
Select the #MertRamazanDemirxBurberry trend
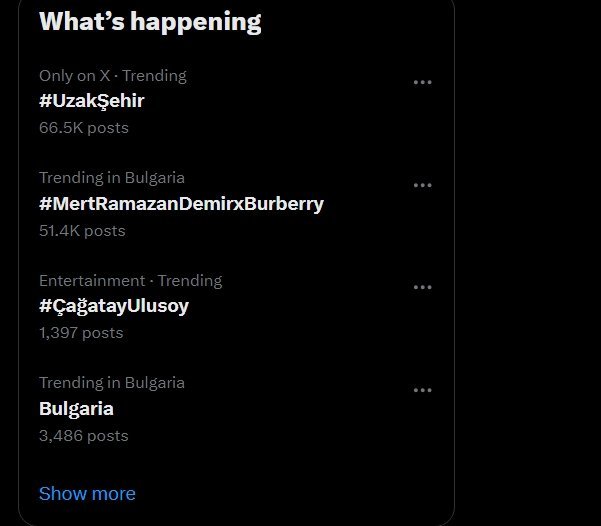tap(181, 204)
